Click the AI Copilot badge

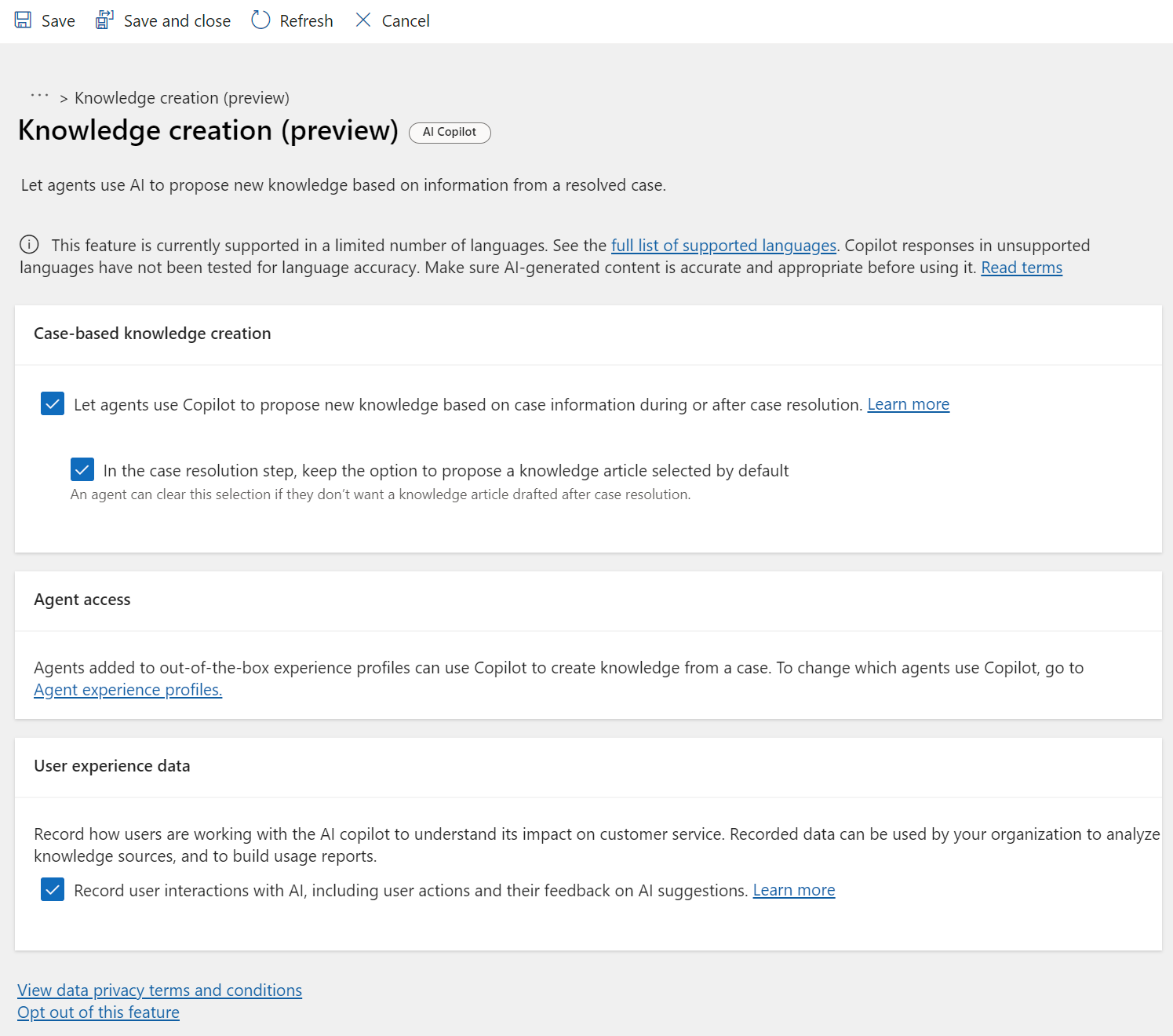pyautogui.click(x=450, y=132)
